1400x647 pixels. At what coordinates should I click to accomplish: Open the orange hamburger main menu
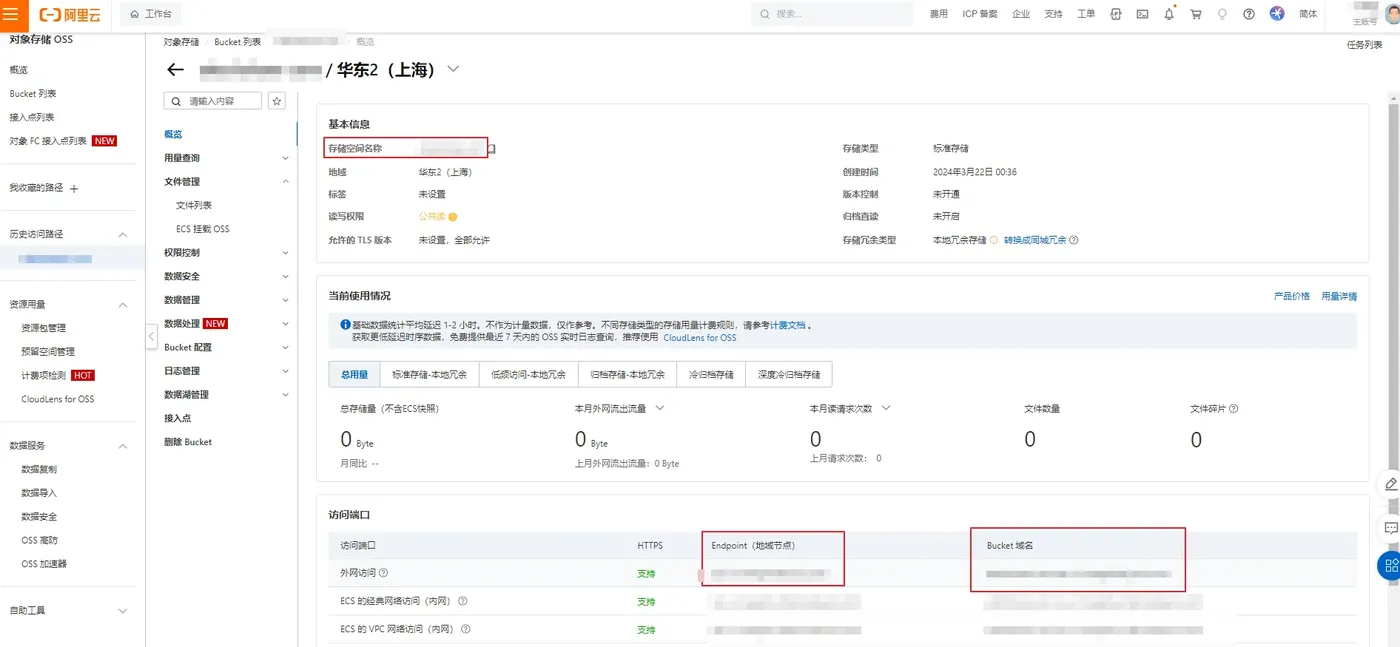(11, 14)
